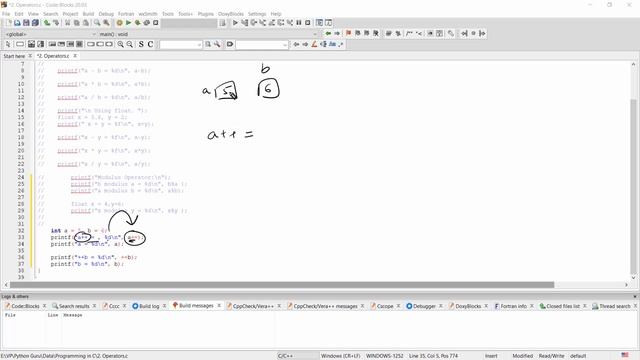Open the Closed files list tab
The image size is (640, 360).
[x=563, y=306]
